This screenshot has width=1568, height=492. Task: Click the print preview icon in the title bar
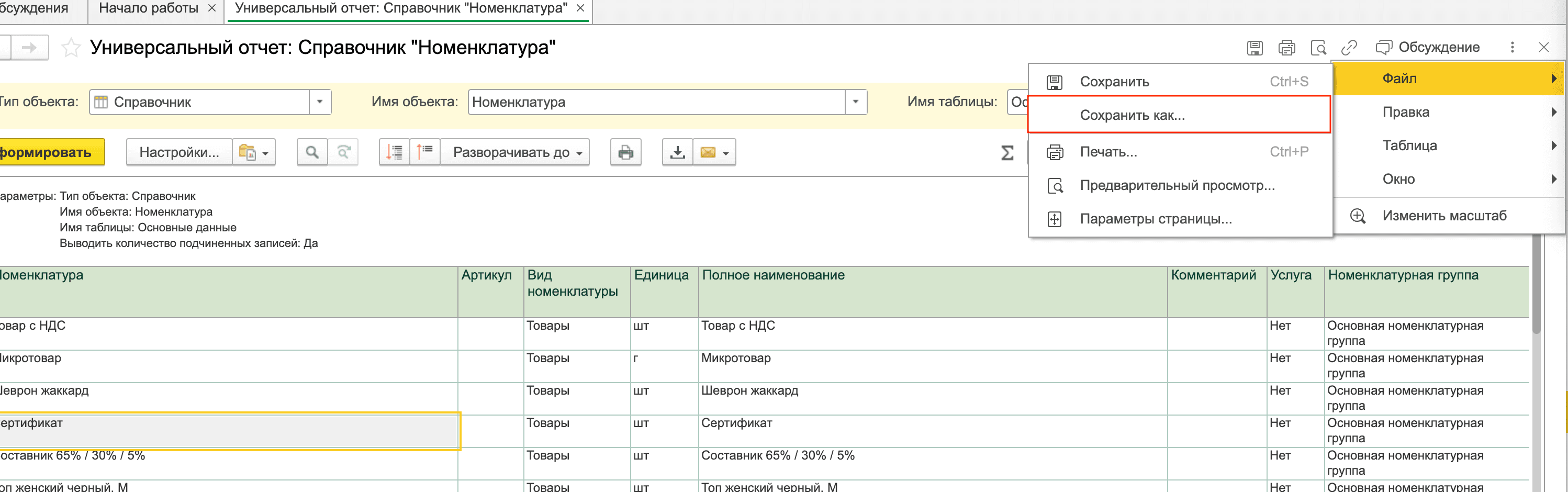pyautogui.click(x=1318, y=48)
